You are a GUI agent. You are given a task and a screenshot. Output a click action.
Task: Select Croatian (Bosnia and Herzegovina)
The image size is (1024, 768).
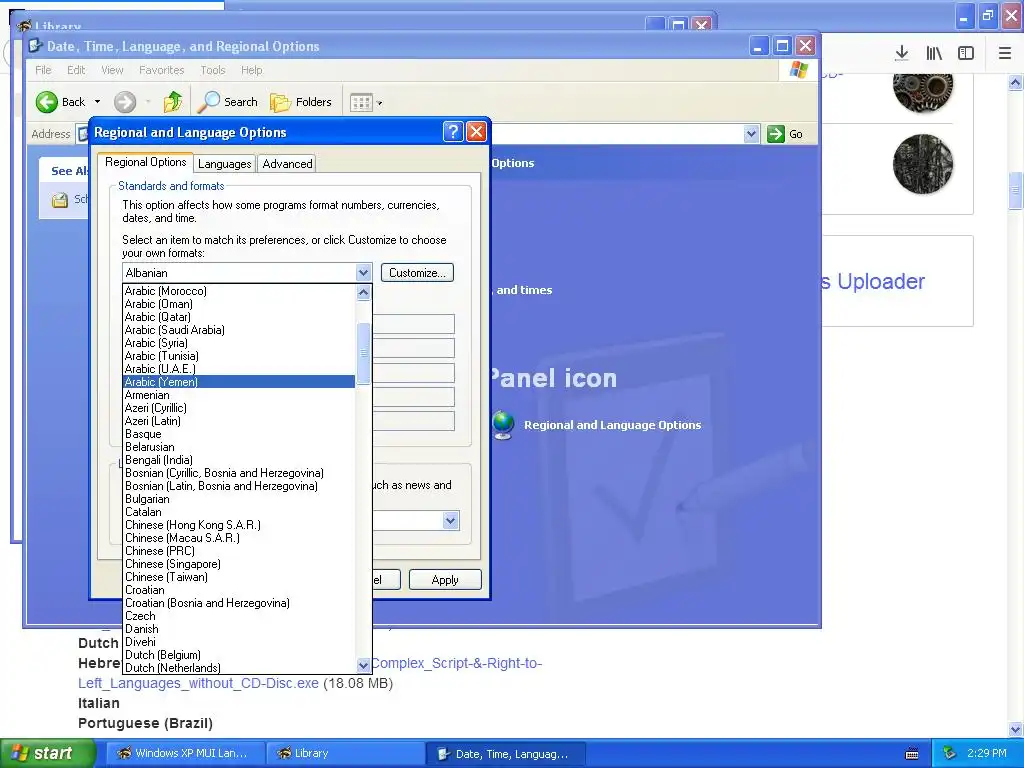[239, 603]
